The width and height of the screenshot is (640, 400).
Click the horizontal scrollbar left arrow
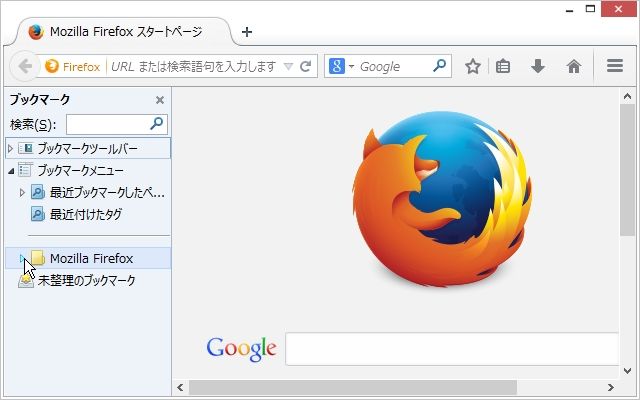point(180,387)
